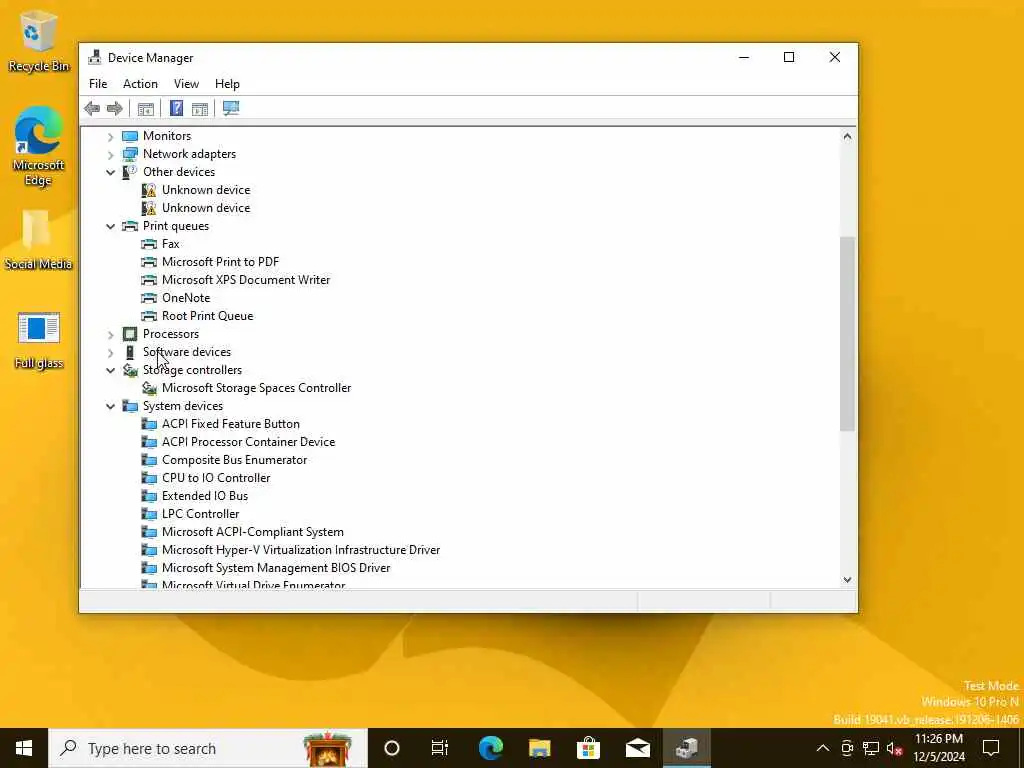Open Microsoft Store from the taskbar
The width and height of the screenshot is (1024, 768).
(x=588, y=748)
